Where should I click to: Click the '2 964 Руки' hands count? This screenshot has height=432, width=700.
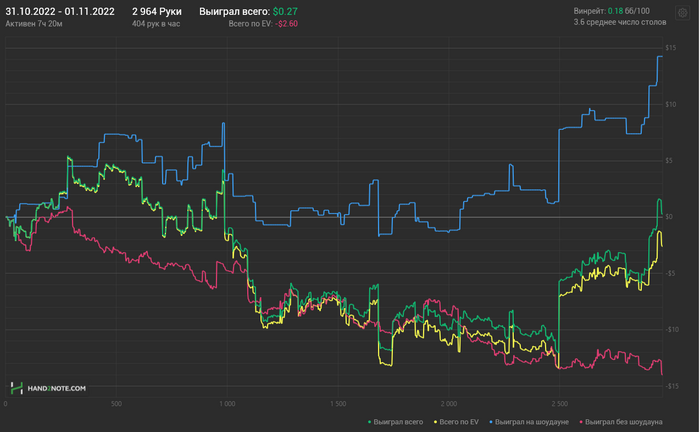157,12
